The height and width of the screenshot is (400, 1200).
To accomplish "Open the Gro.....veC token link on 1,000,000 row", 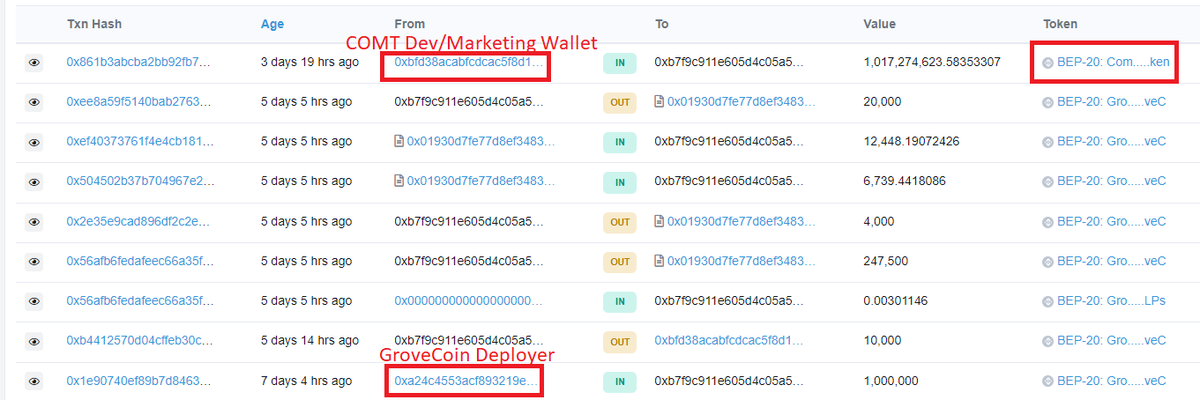I will tap(1111, 381).
